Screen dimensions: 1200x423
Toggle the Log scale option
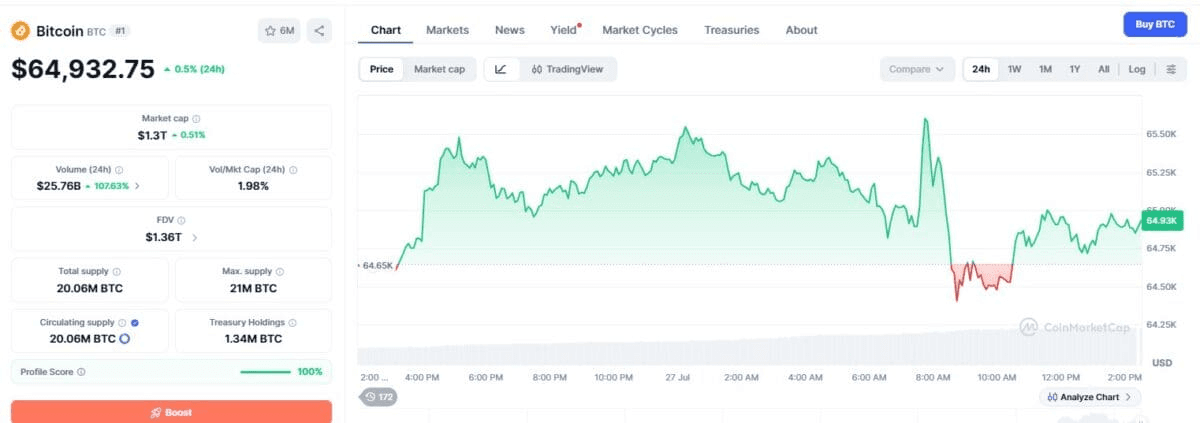pyautogui.click(x=1137, y=69)
